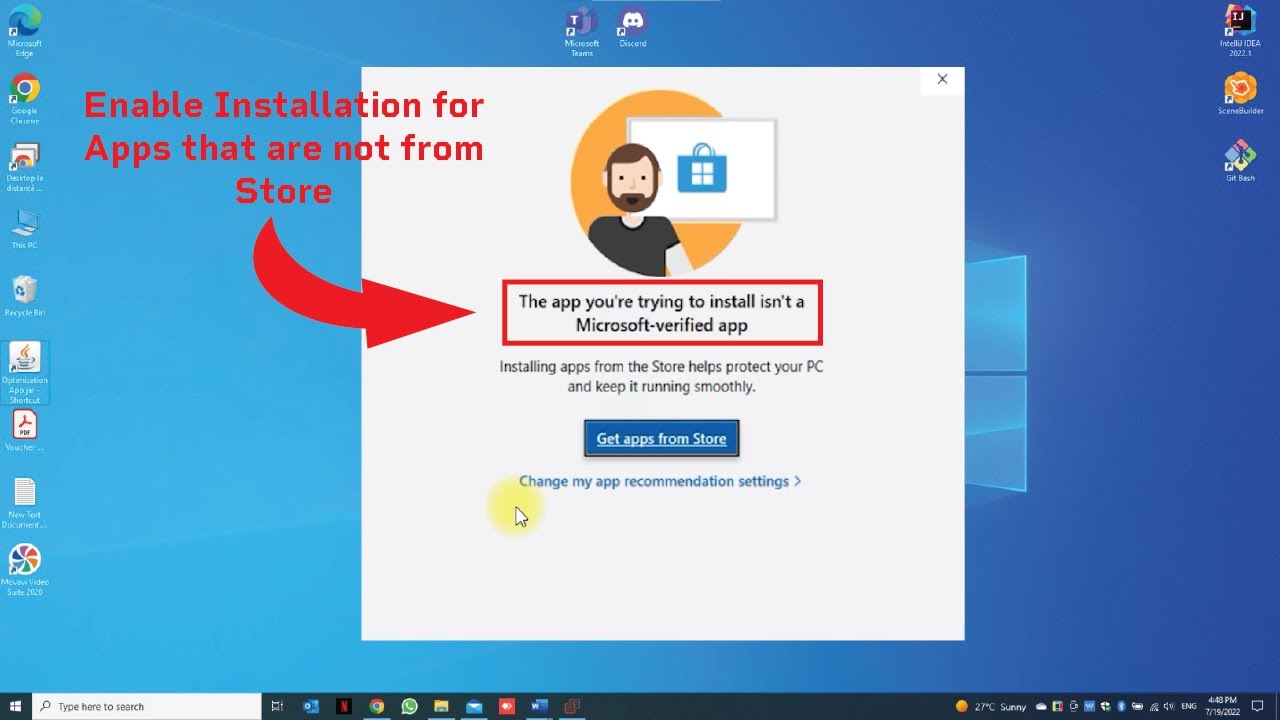
Task: Open the volume speaker tray icon
Action: [x=1169, y=707]
